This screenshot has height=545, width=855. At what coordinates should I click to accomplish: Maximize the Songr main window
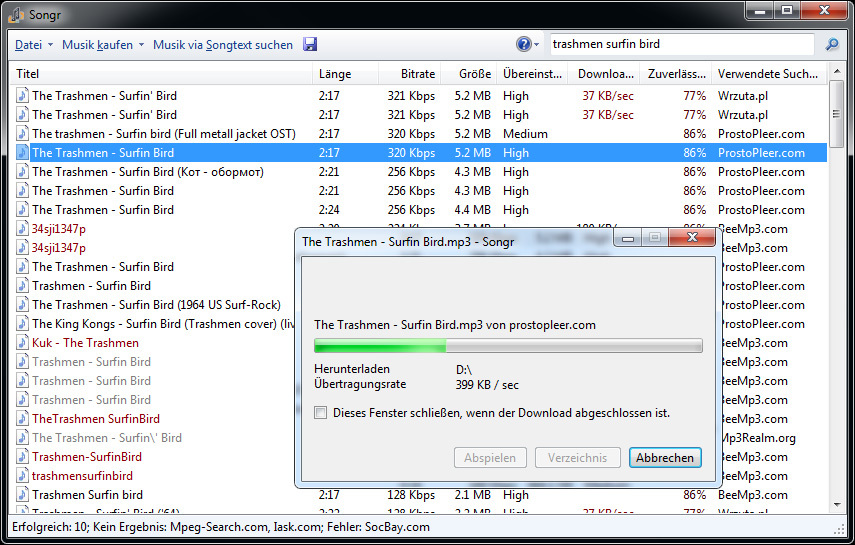tap(787, 10)
